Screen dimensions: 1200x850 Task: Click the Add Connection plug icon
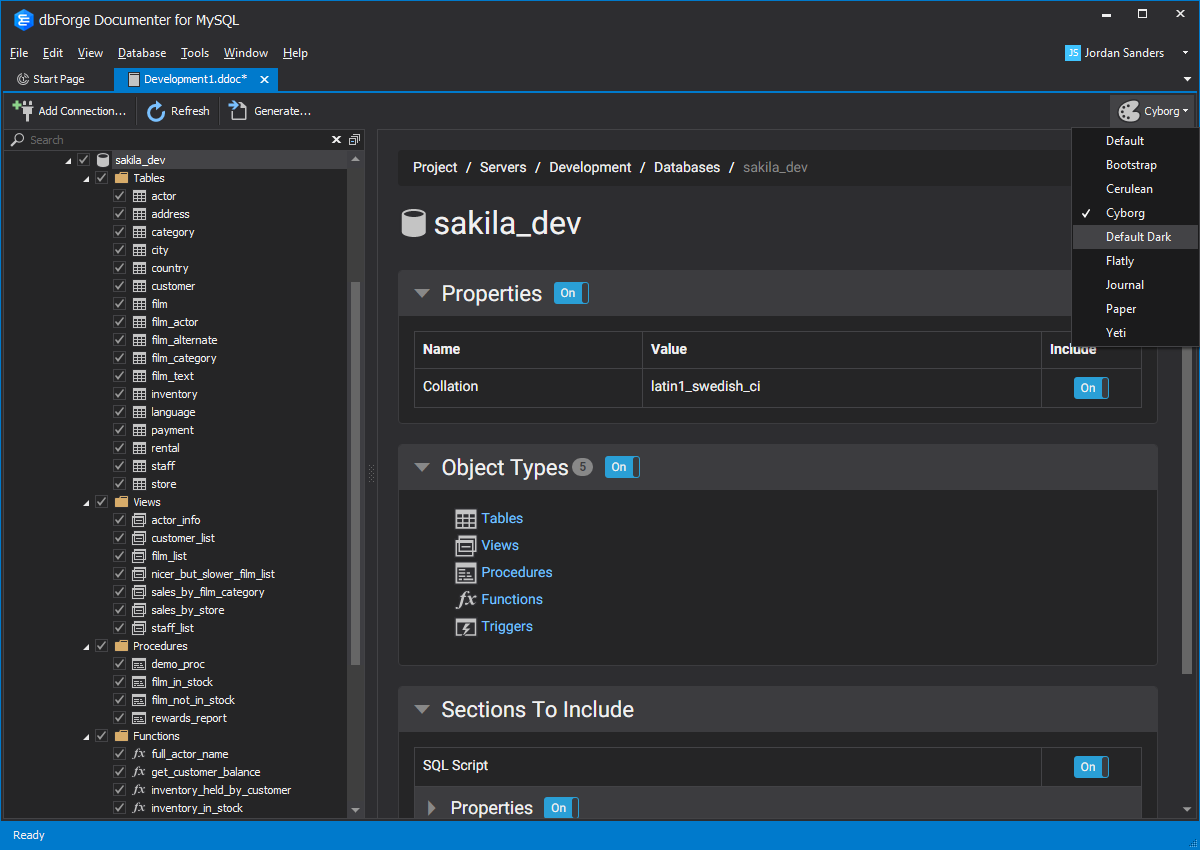point(22,110)
